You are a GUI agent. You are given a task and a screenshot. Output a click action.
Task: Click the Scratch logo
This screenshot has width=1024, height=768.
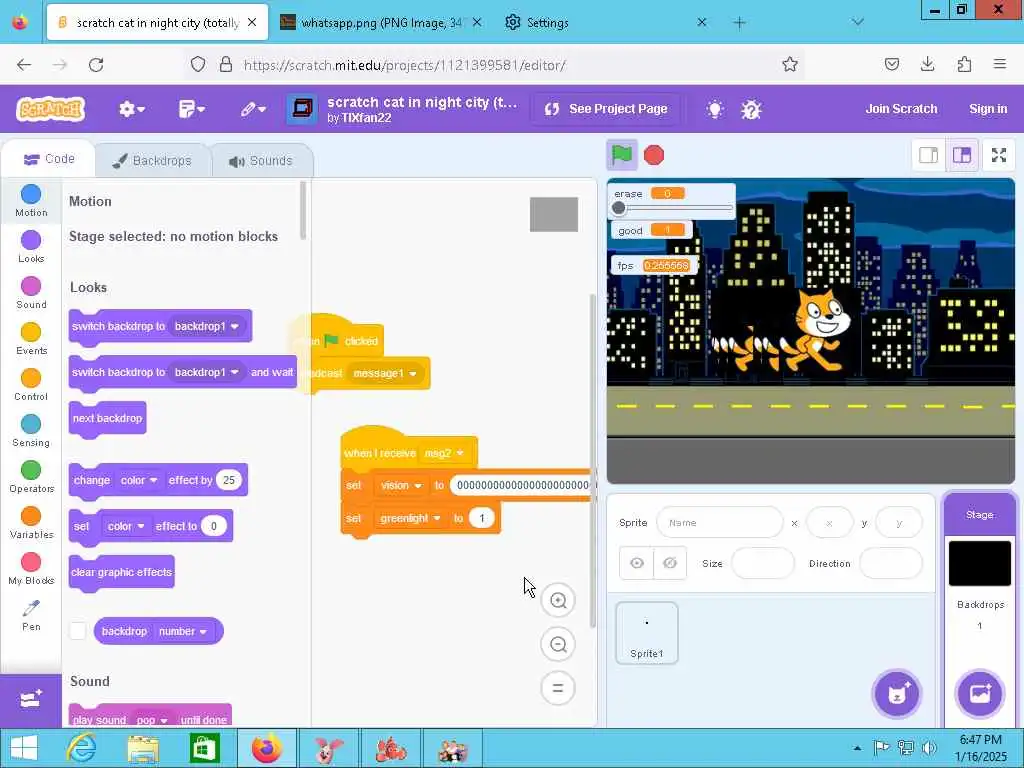(51, 109)
